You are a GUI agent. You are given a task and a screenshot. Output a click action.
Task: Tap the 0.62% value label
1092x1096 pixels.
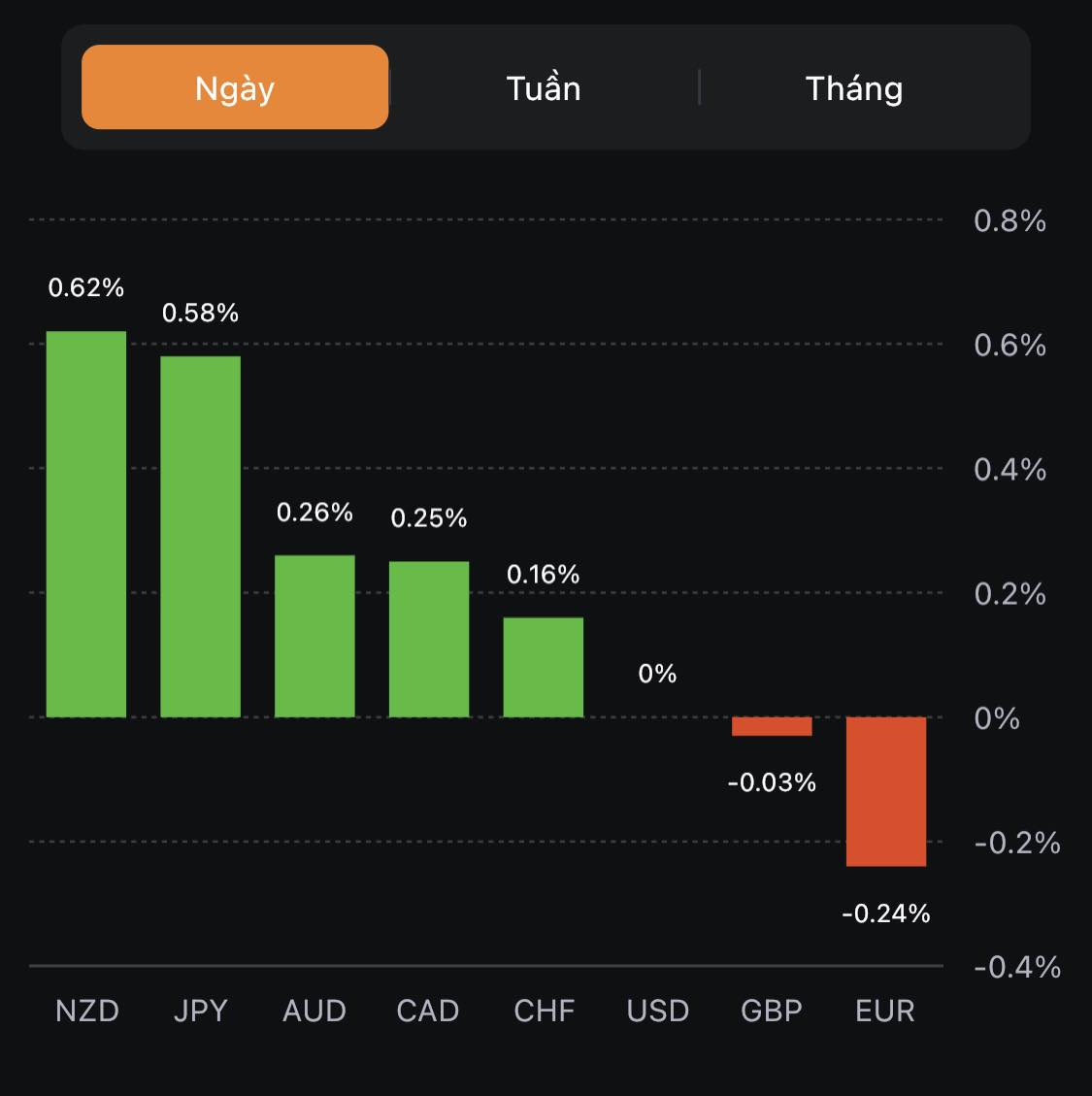pos(86,287)
